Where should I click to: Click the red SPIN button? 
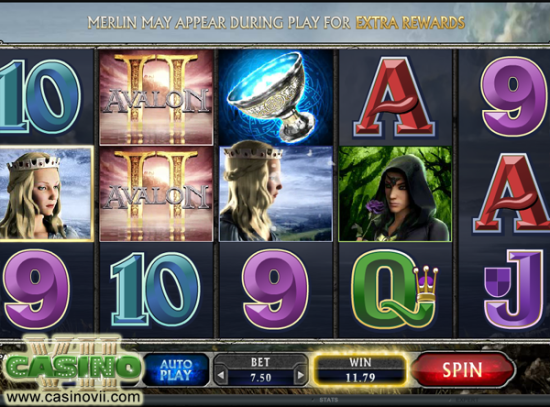click(463, 369)
